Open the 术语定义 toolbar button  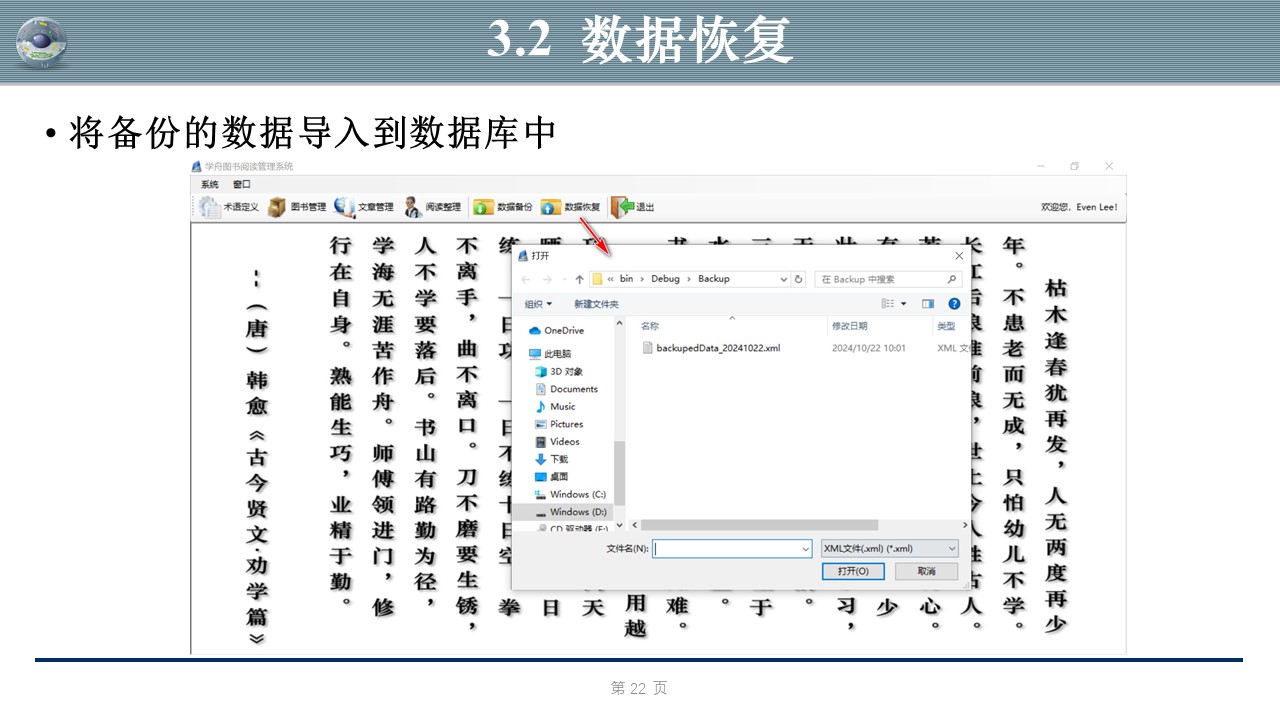(x=229, y=207)
